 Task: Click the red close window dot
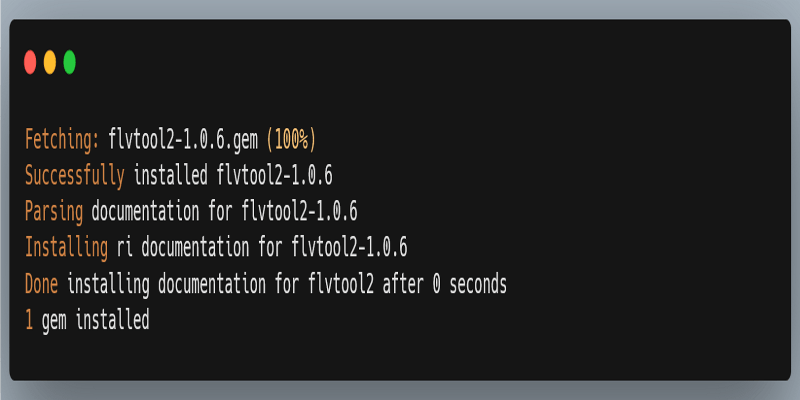pos(30,63)
